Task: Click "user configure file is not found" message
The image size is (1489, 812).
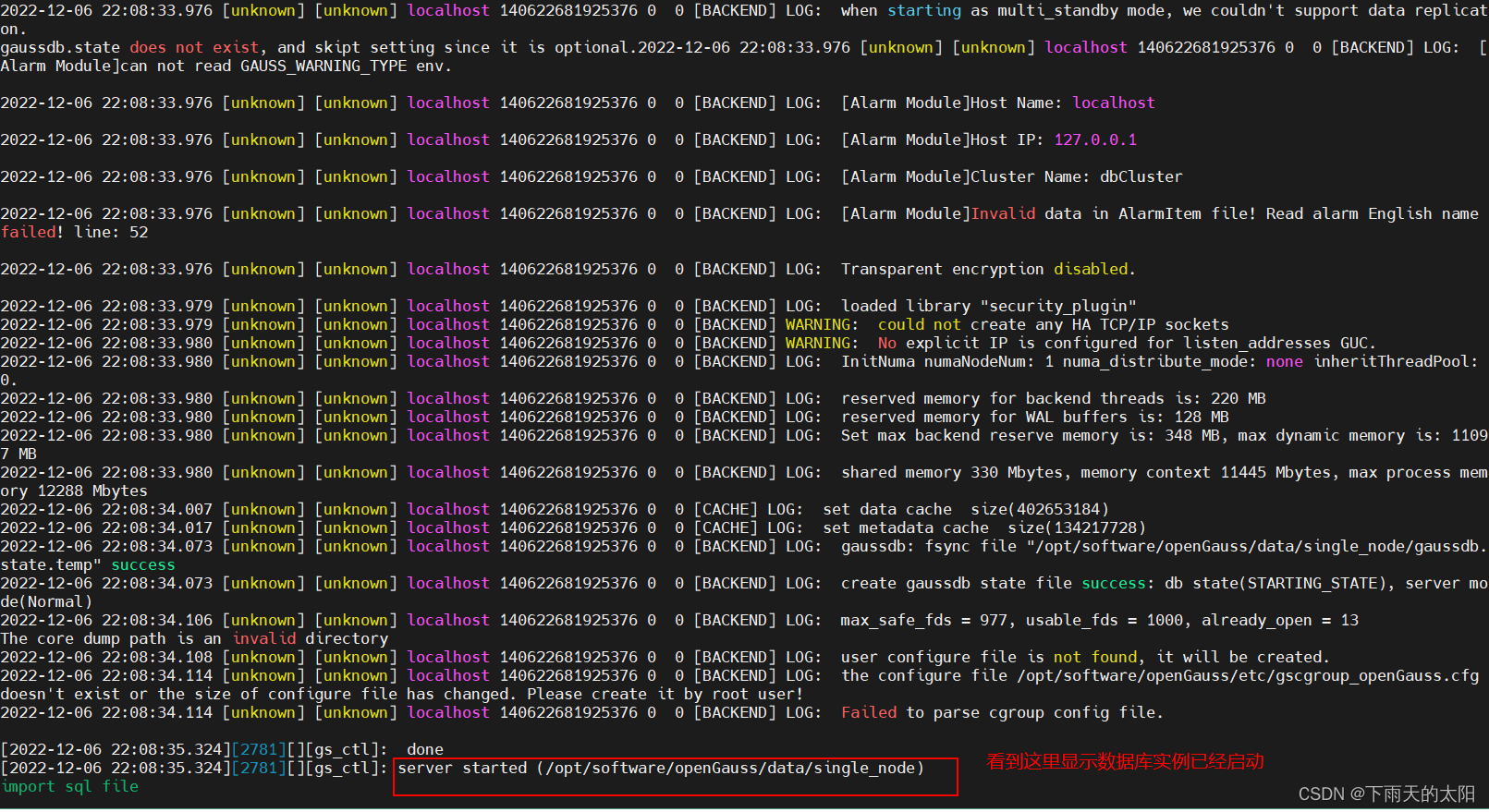Action: (989, 658)
